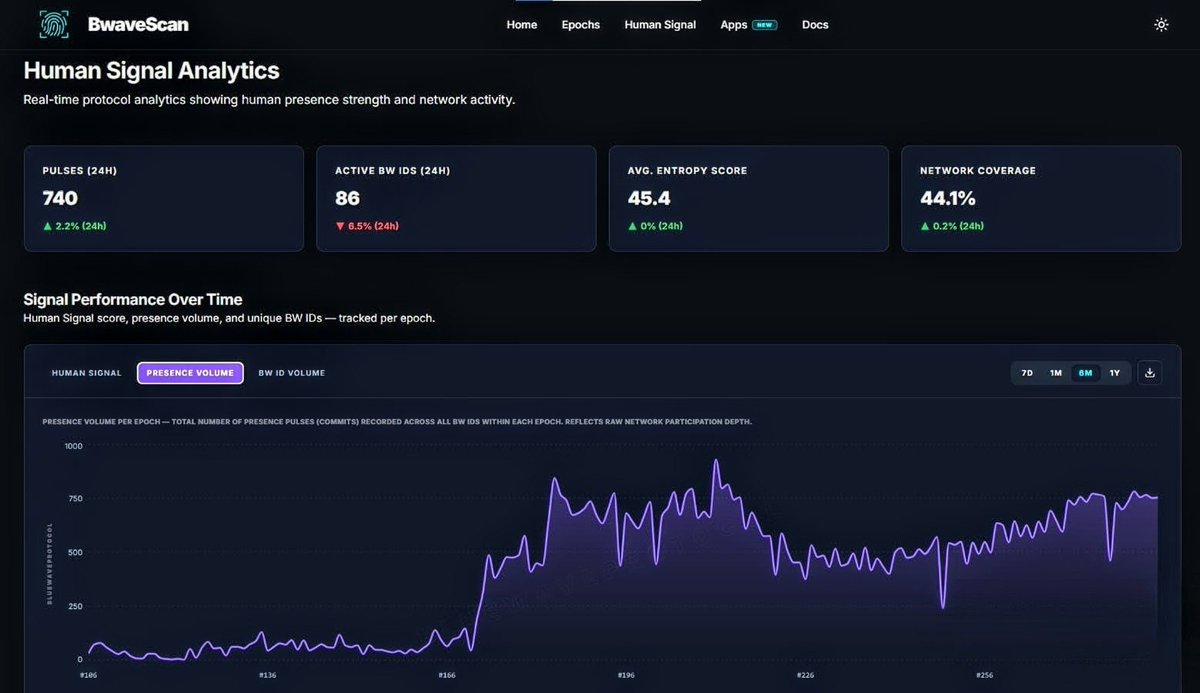Viewport: 1200px width, 693px height.
Task: Toggle the light/dark theme sun icon
Action: click(x=1161, y=25)
